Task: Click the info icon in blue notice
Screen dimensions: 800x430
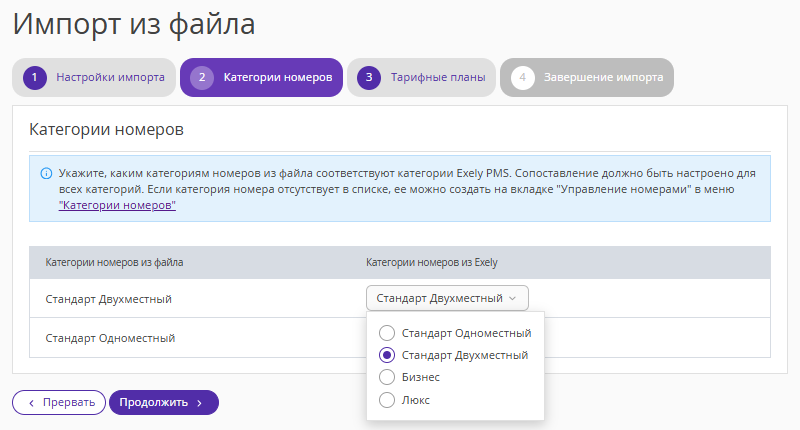Action: pyautogui.click(x=46, y=173)
